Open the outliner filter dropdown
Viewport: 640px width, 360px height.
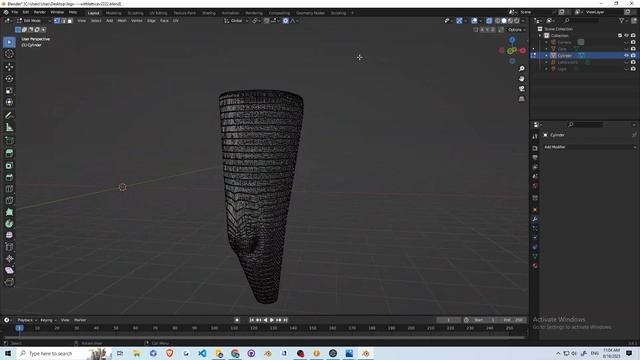623,20
